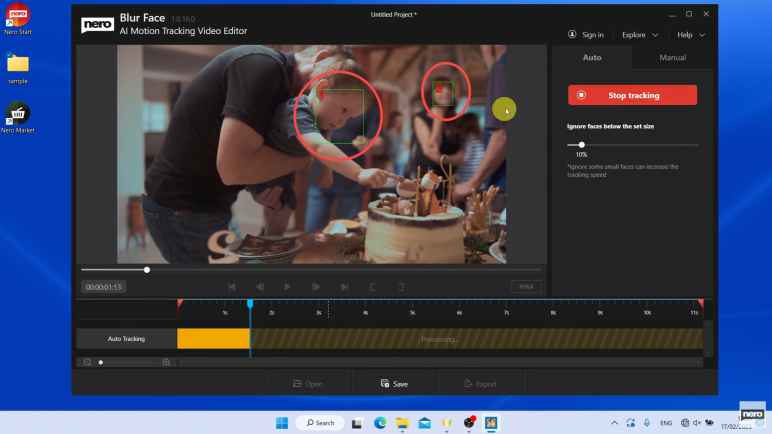772x434 pixels.
Task: Jump to start with the skip-to-beginning icon
Action: click(232, 287)
